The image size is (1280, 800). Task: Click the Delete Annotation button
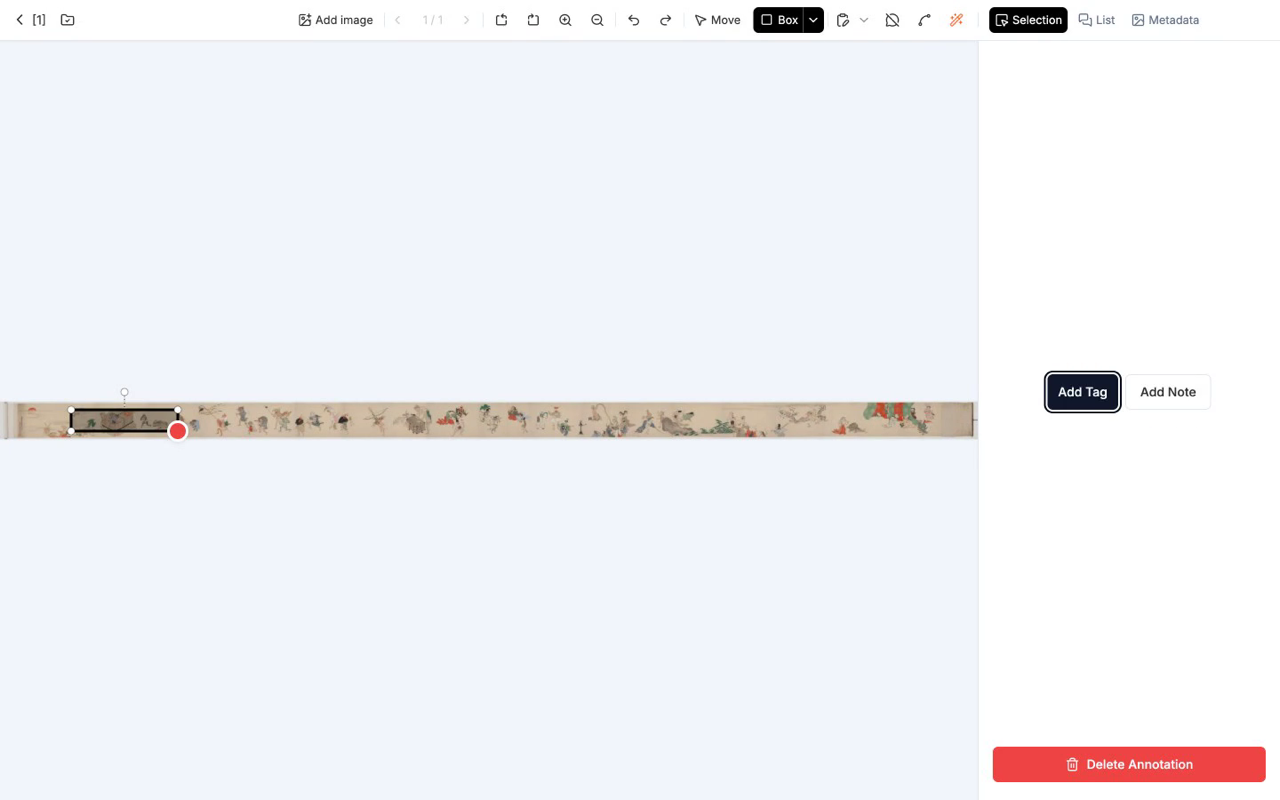(1129, 764)
